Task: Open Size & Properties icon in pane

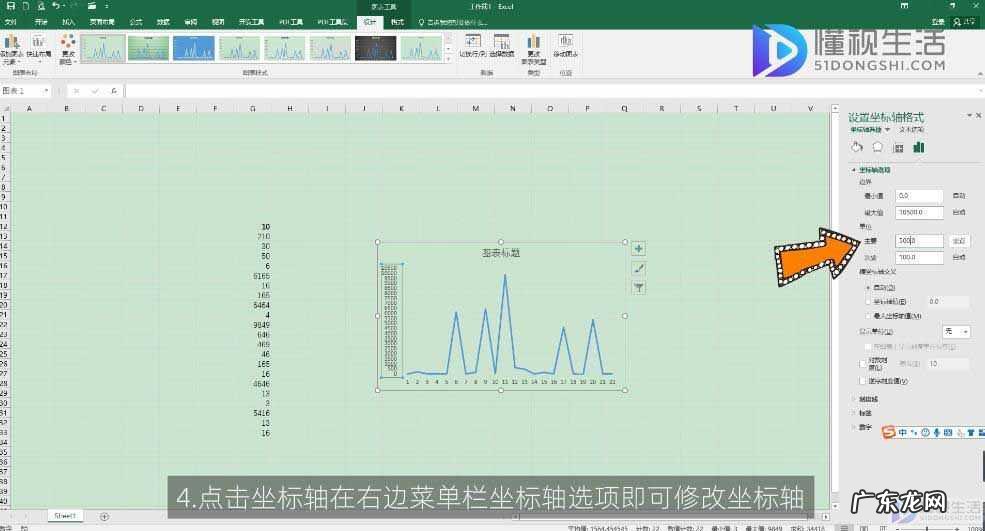Action: (x=898, y=148)
